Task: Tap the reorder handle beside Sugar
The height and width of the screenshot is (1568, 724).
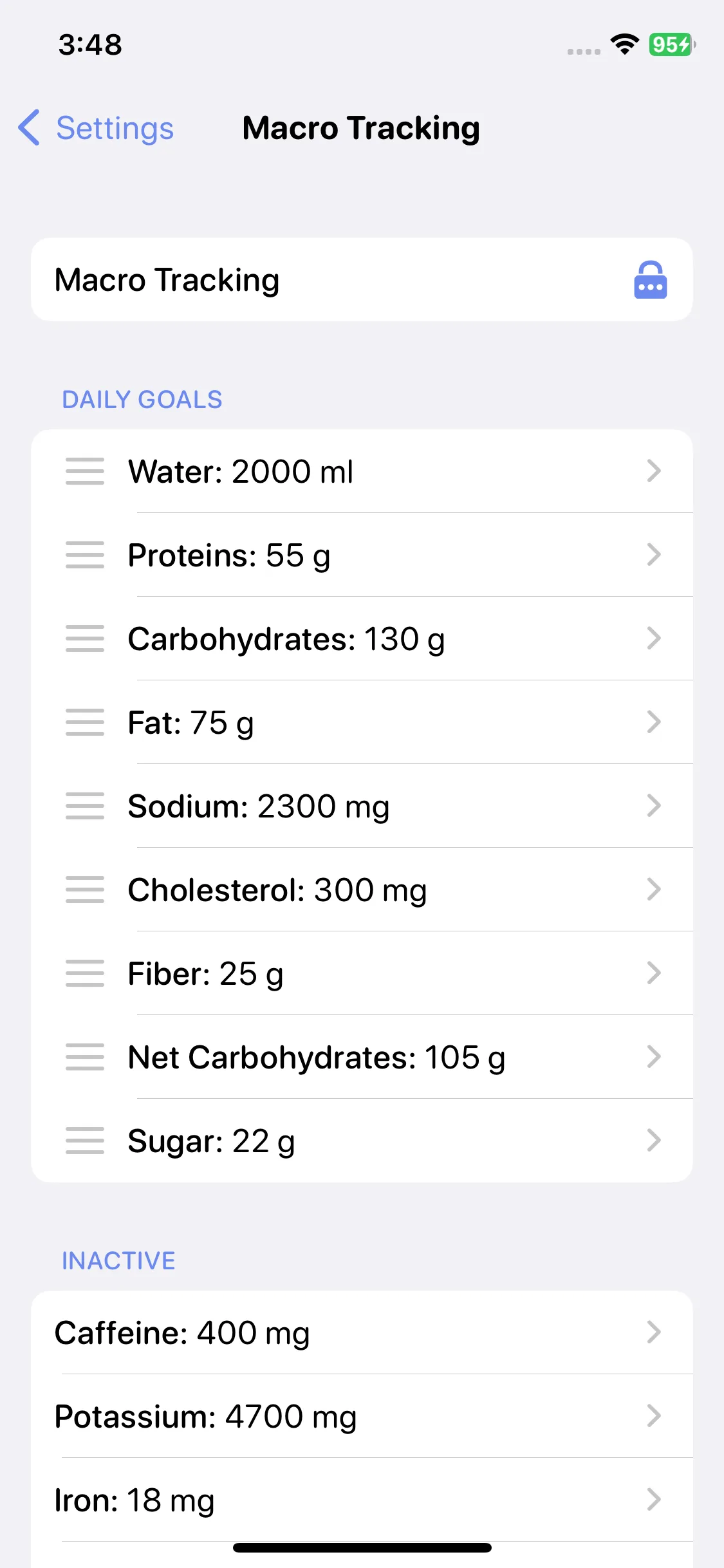Action: (84, 1141)
